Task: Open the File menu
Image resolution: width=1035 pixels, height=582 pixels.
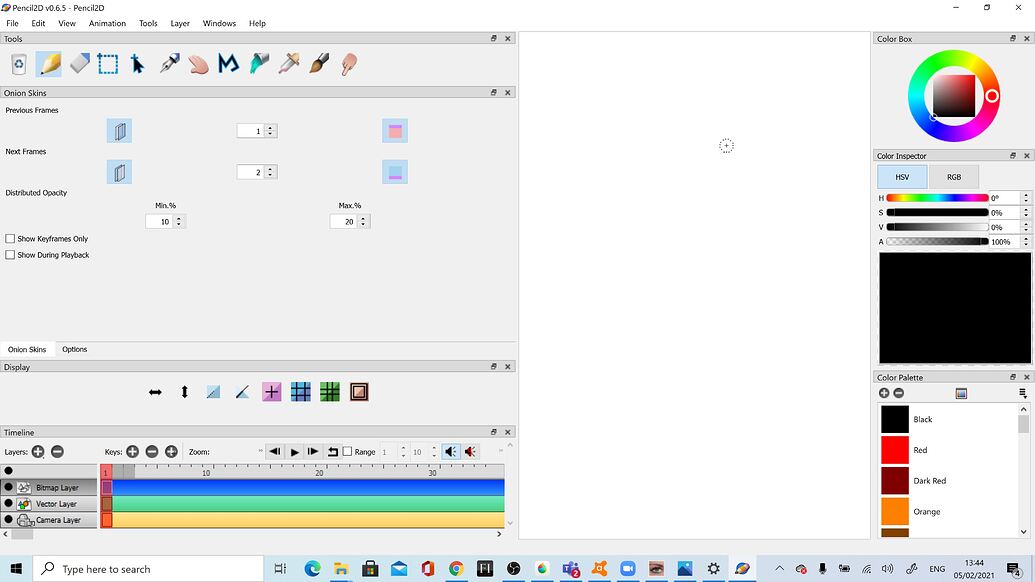Action: pyautogui.click(x=13, y=23)
